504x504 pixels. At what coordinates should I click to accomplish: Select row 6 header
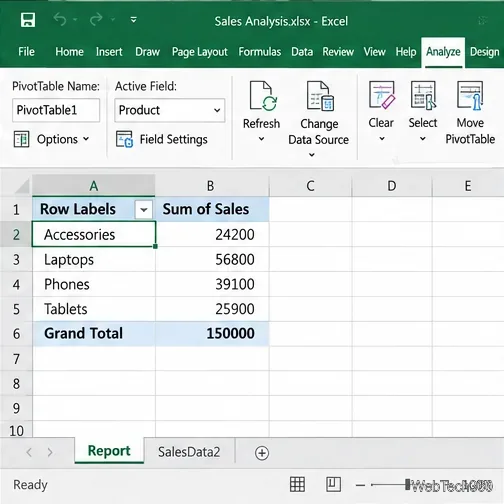coord(16,334)
